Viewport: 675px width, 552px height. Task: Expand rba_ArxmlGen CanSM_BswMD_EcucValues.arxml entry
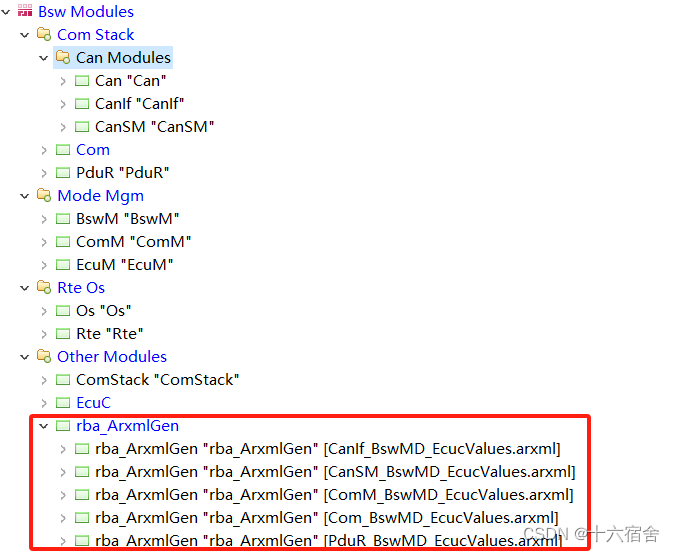pyautogui.click(x=63, y=472)
